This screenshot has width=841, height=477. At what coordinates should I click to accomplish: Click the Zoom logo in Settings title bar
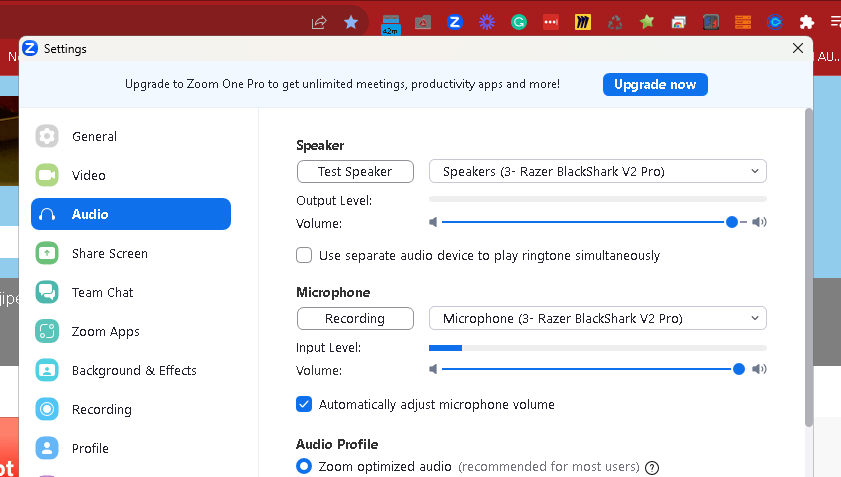[x=30, y=48]
